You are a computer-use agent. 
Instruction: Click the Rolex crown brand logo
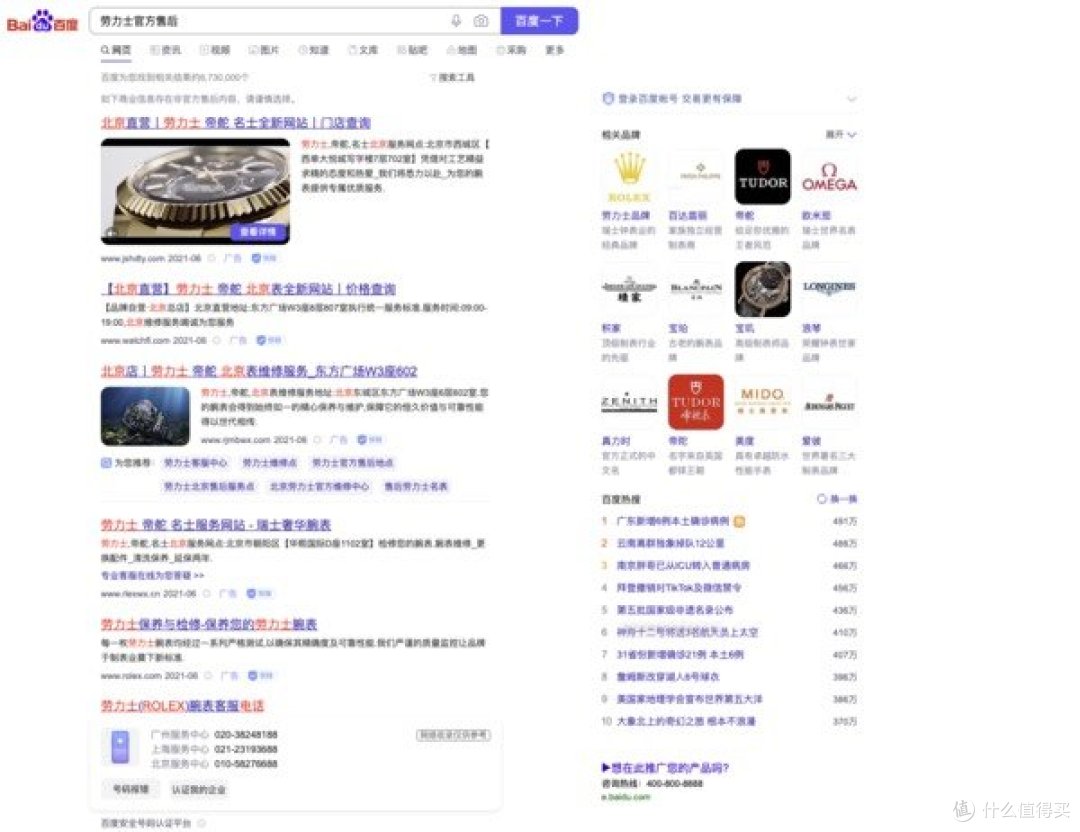pyautogui.click(x=629, y=176)
